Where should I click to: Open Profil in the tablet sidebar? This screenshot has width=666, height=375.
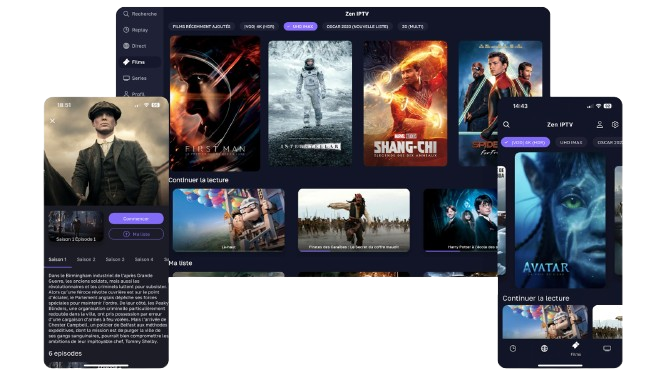(x=134, y=94)
